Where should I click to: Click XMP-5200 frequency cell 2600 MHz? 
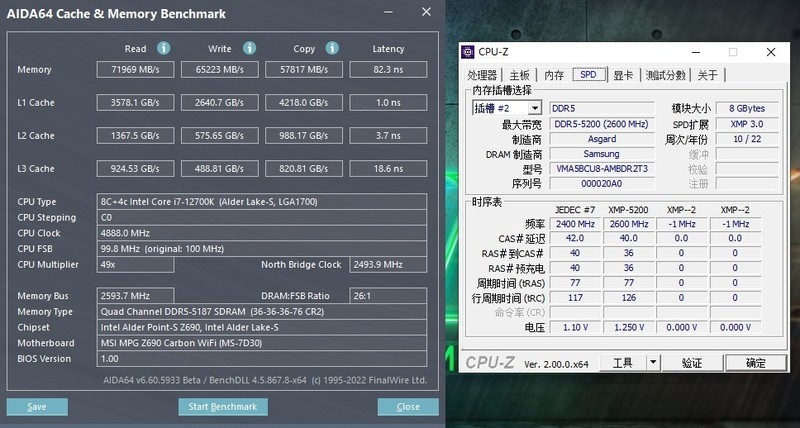coord(629,224)
